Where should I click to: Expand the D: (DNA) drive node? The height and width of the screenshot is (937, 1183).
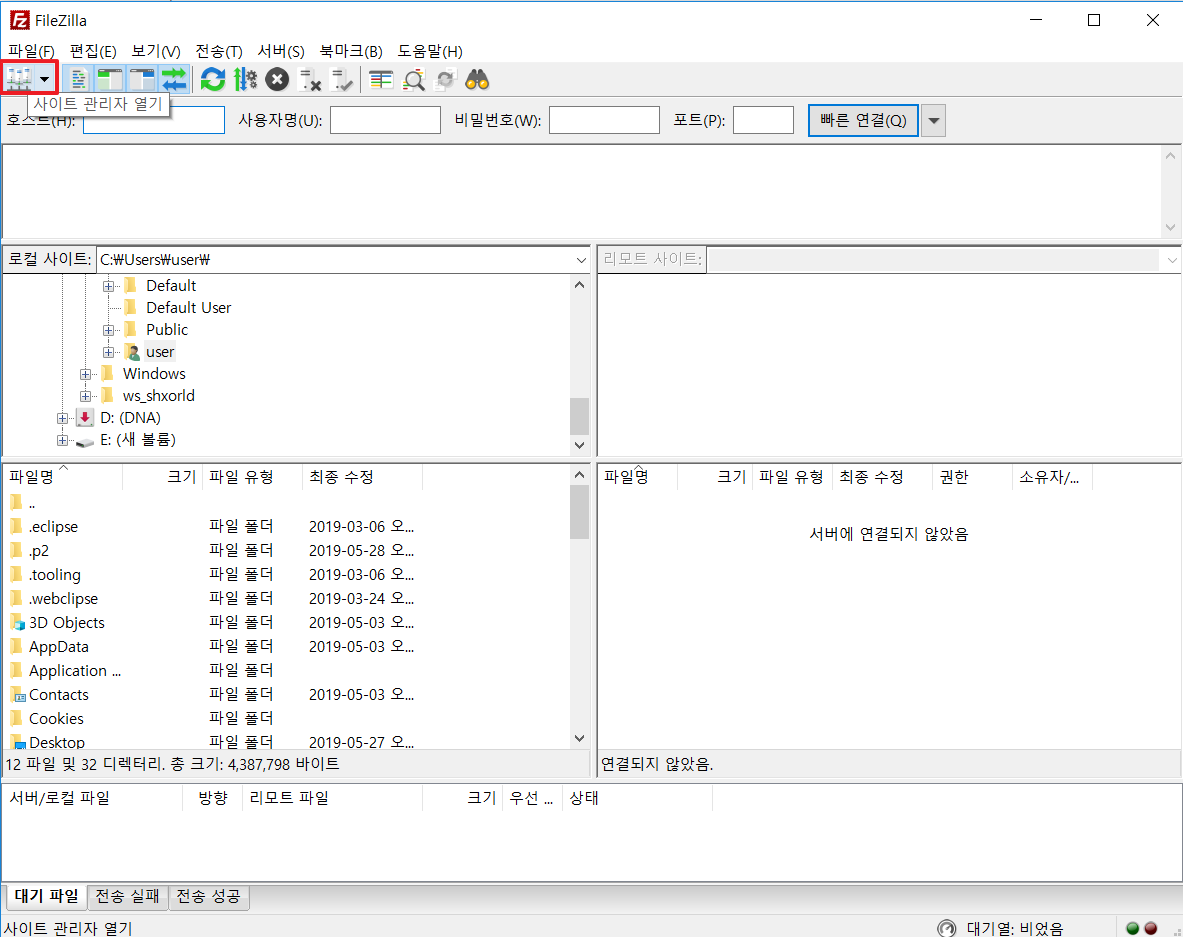pyautogui.click(x=63, y=418)
